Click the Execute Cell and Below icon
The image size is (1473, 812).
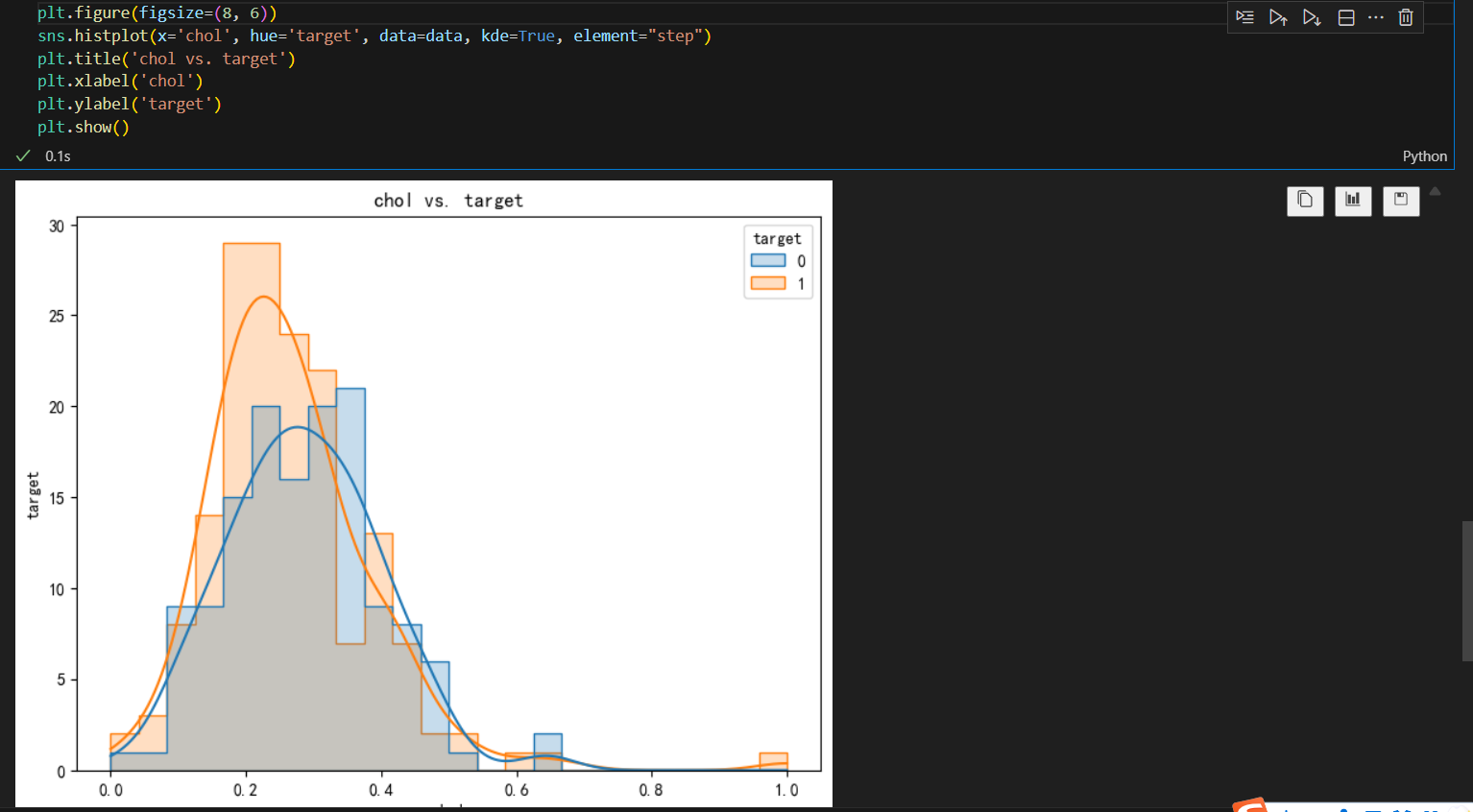1312,16
